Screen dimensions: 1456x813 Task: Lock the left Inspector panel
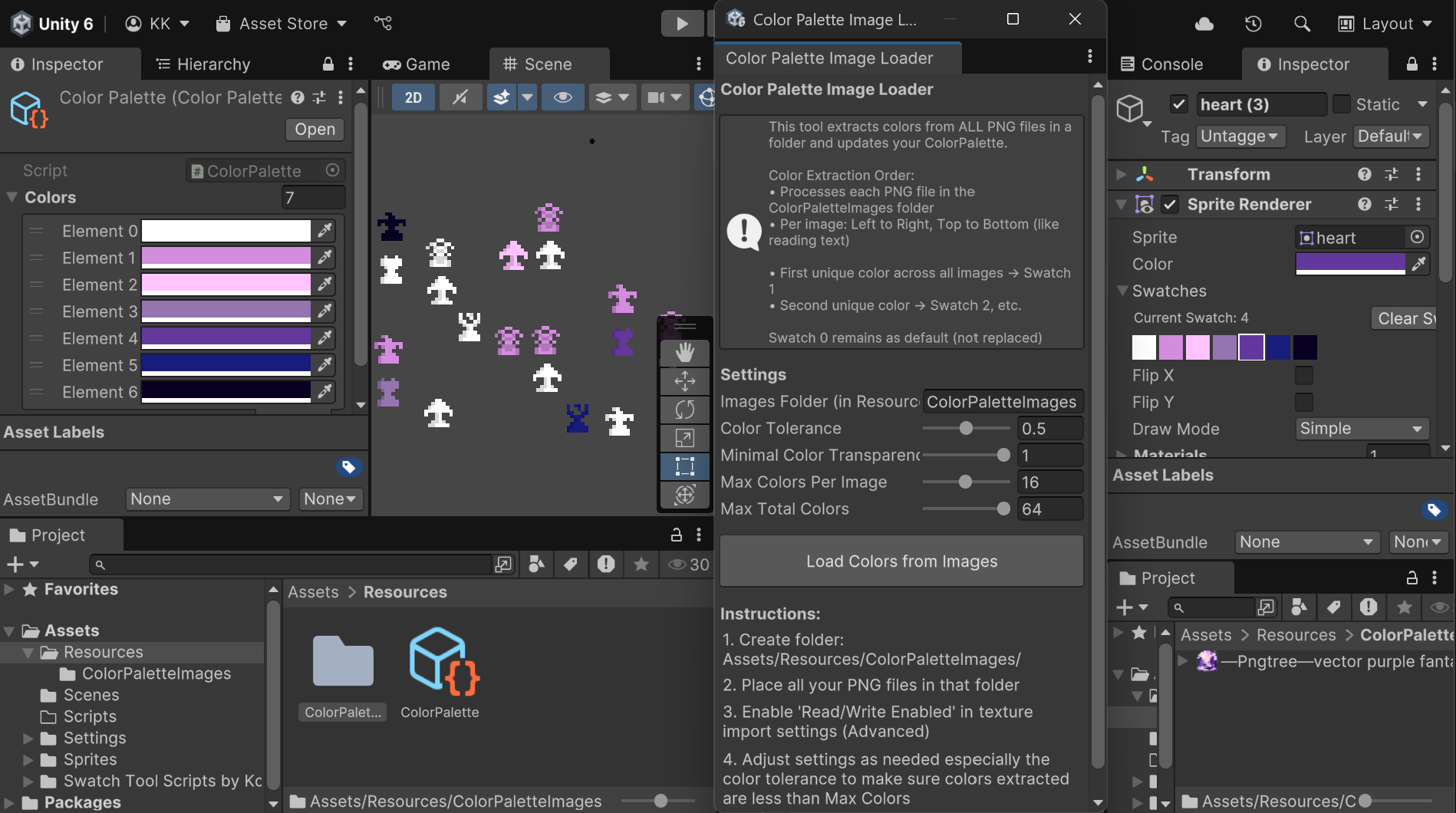coord(328,64)
